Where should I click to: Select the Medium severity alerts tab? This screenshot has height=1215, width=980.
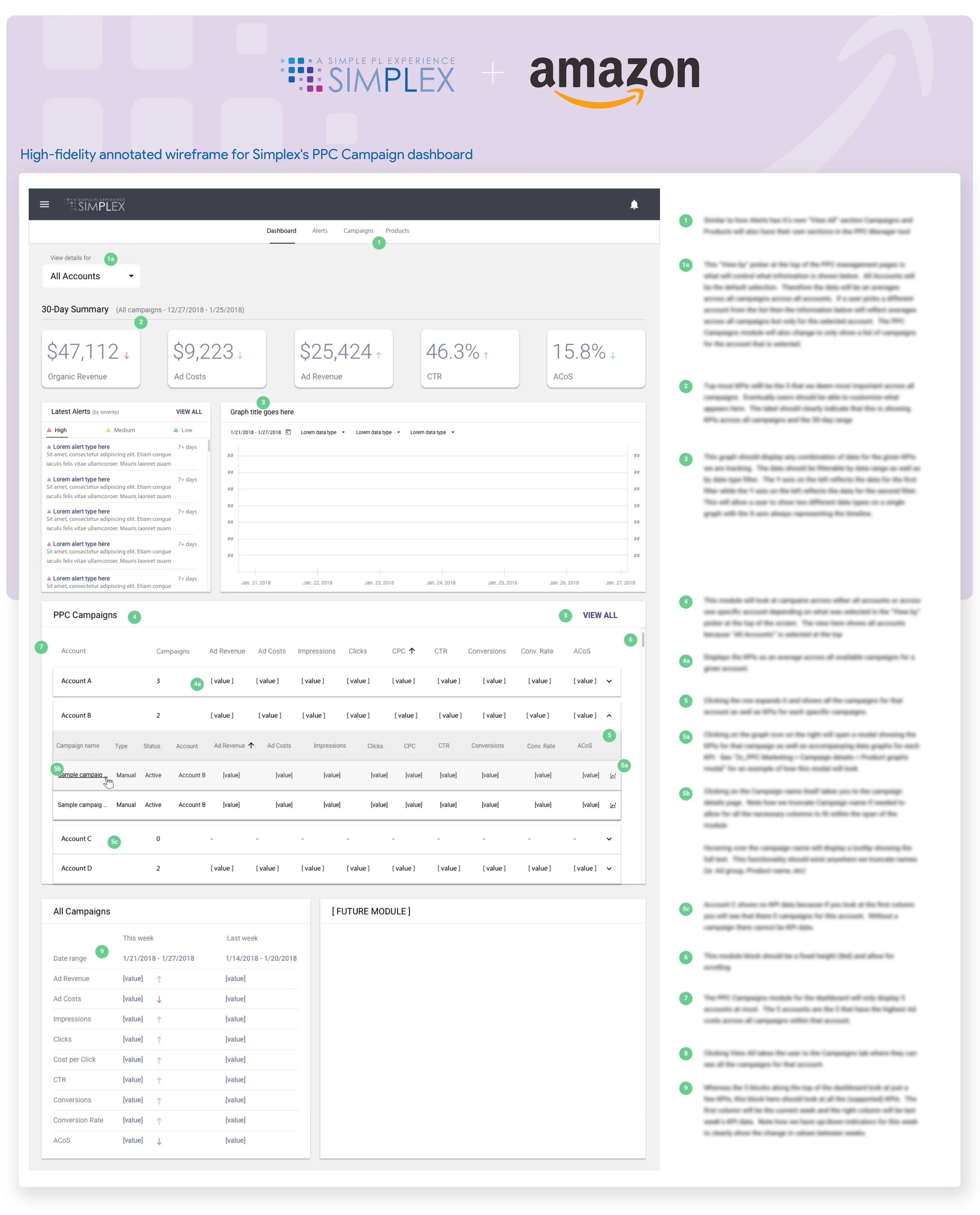120,430
